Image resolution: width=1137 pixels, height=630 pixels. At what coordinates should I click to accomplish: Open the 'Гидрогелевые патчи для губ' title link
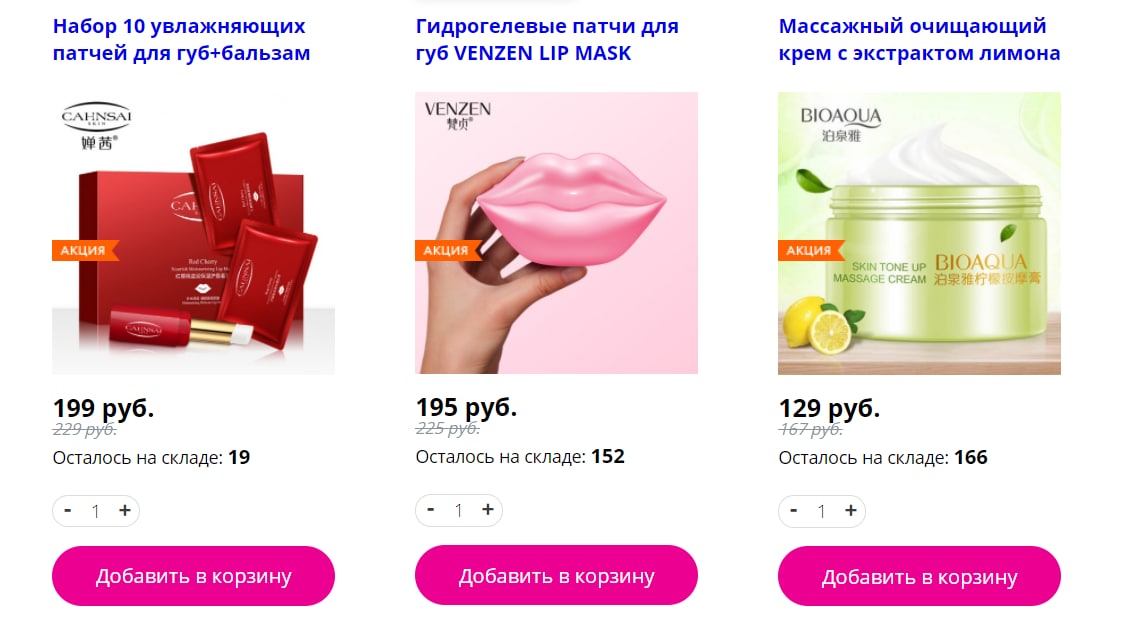click(x=547, y=39)
